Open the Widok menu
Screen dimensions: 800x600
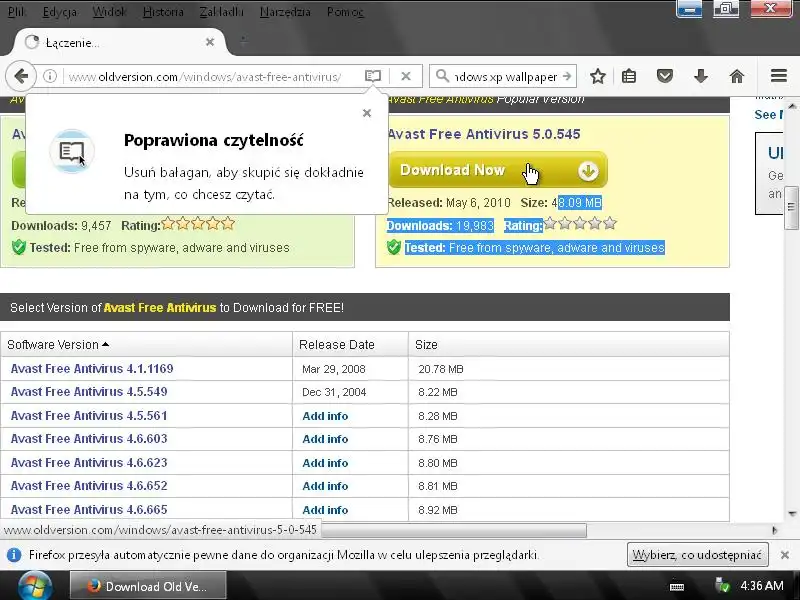click(109, 12)
